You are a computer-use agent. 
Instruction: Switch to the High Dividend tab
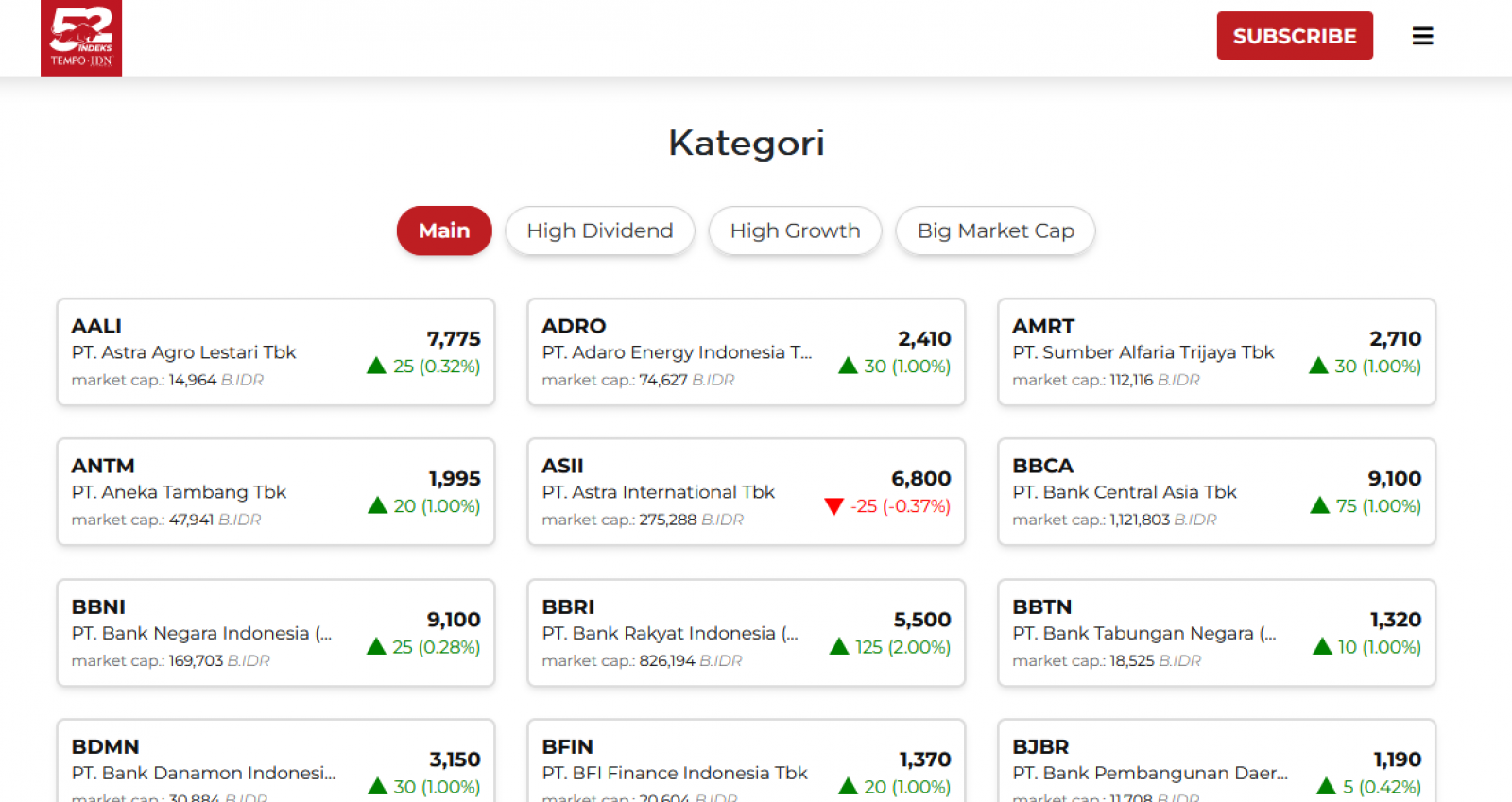tap(600, 230)
